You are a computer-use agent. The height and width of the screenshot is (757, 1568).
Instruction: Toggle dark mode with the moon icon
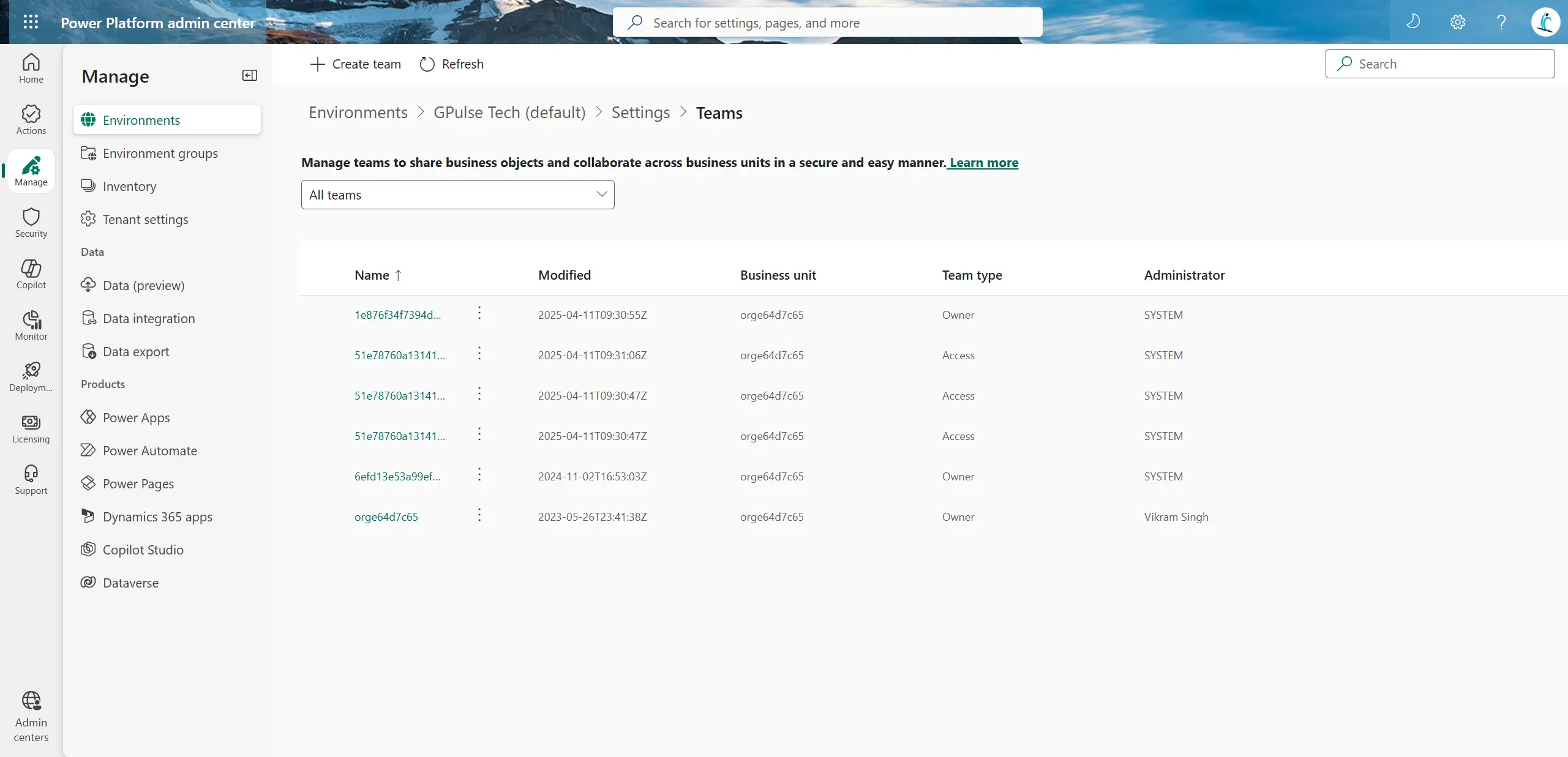(x=1413, y=22)
